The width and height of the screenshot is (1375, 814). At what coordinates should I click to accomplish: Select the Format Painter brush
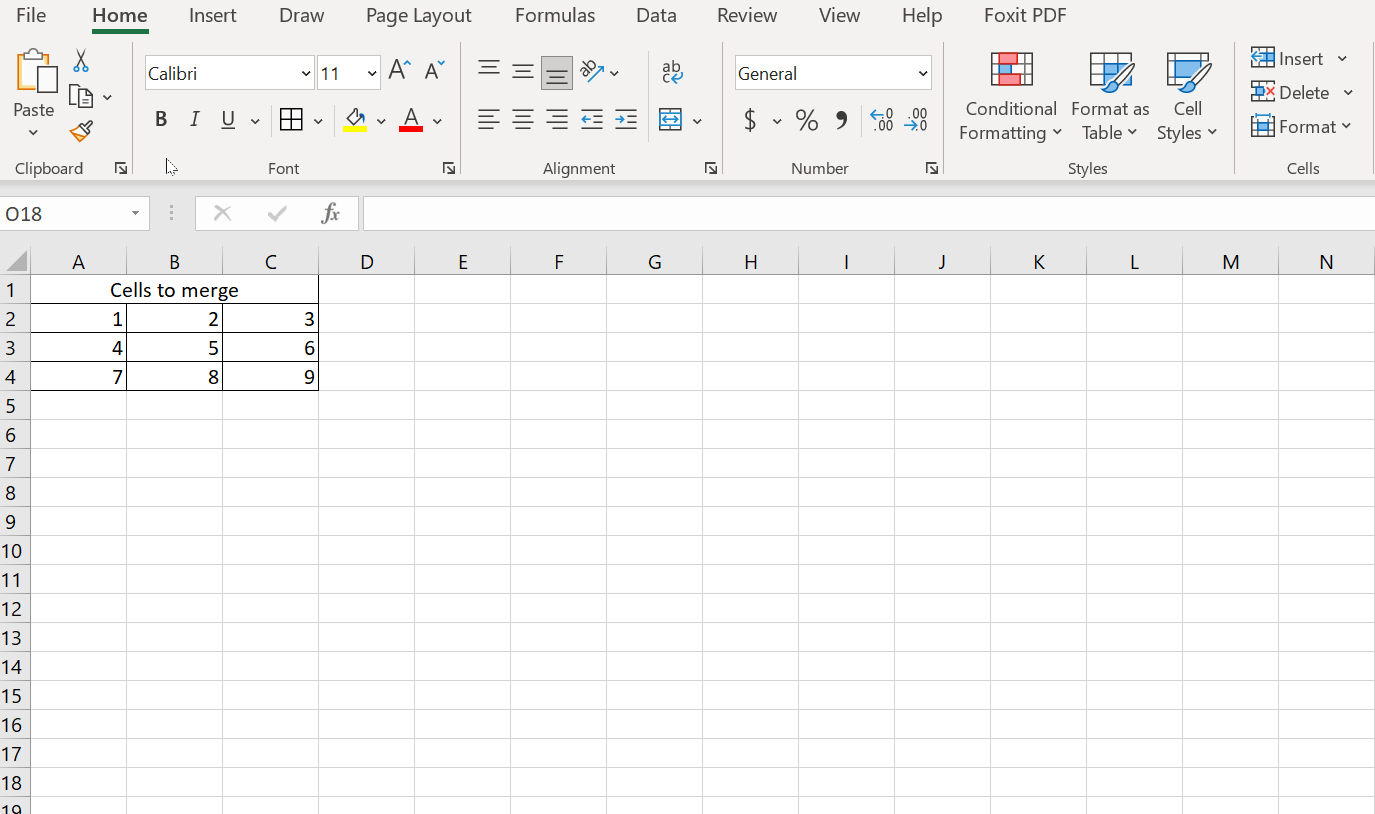click(81, 131)
